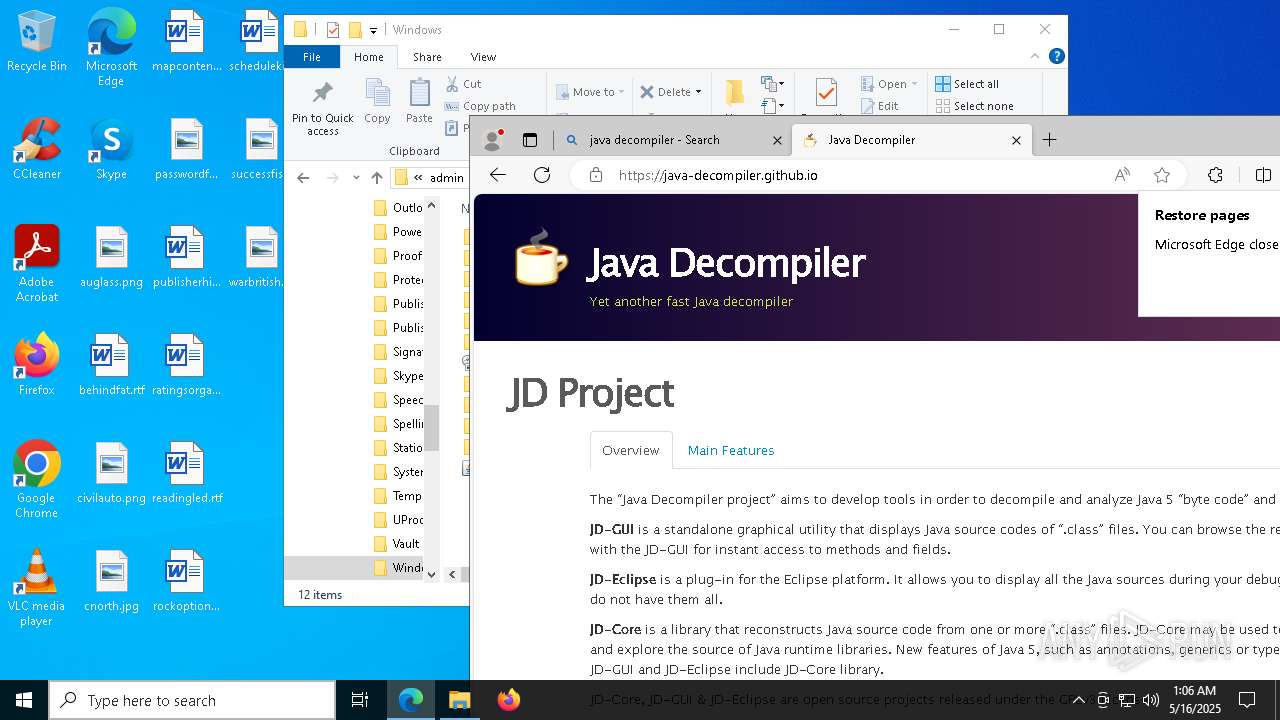
Task: Click Copy path in Explorer ribbon
Action: 480,106
